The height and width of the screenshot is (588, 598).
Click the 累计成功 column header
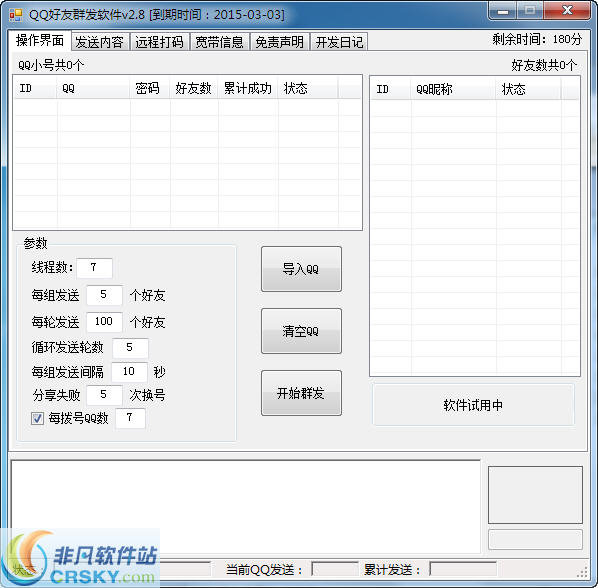click(248, 88)
